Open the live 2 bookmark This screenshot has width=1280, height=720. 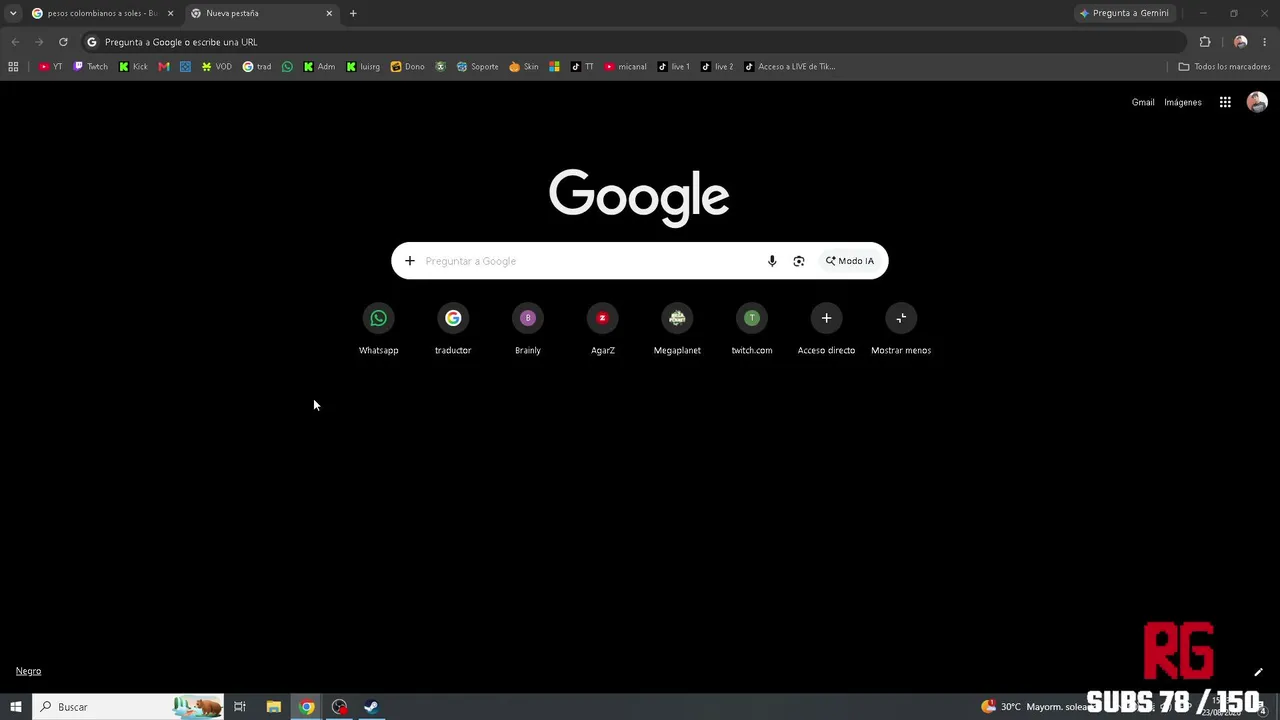(717, 67)
